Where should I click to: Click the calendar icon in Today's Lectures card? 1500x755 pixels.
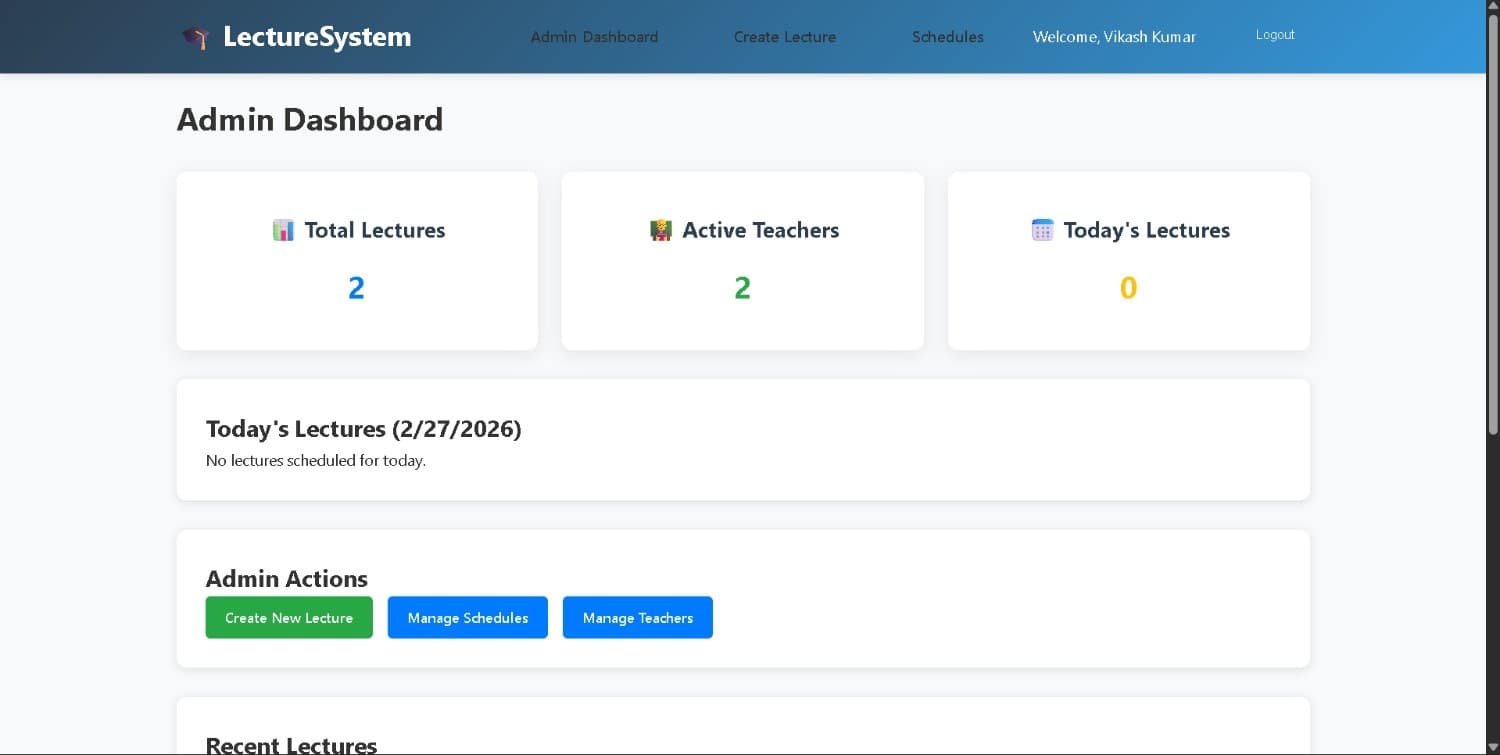[1042, 230]
